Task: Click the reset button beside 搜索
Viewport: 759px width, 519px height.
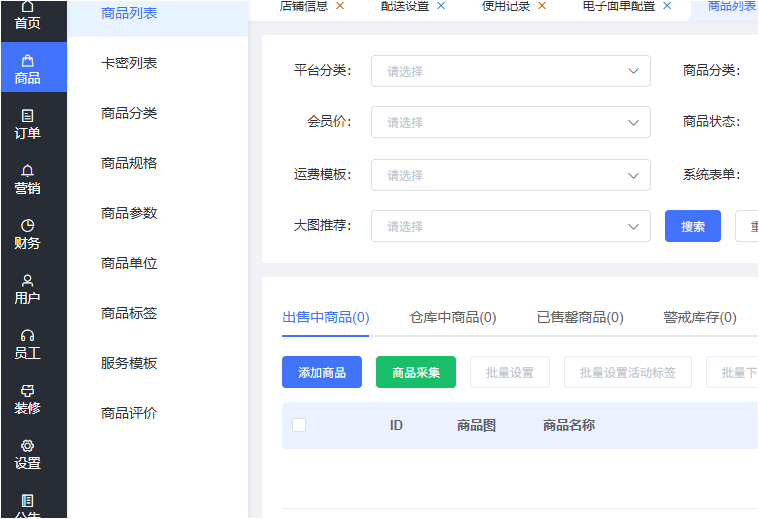Action: (x=747, y=226)
